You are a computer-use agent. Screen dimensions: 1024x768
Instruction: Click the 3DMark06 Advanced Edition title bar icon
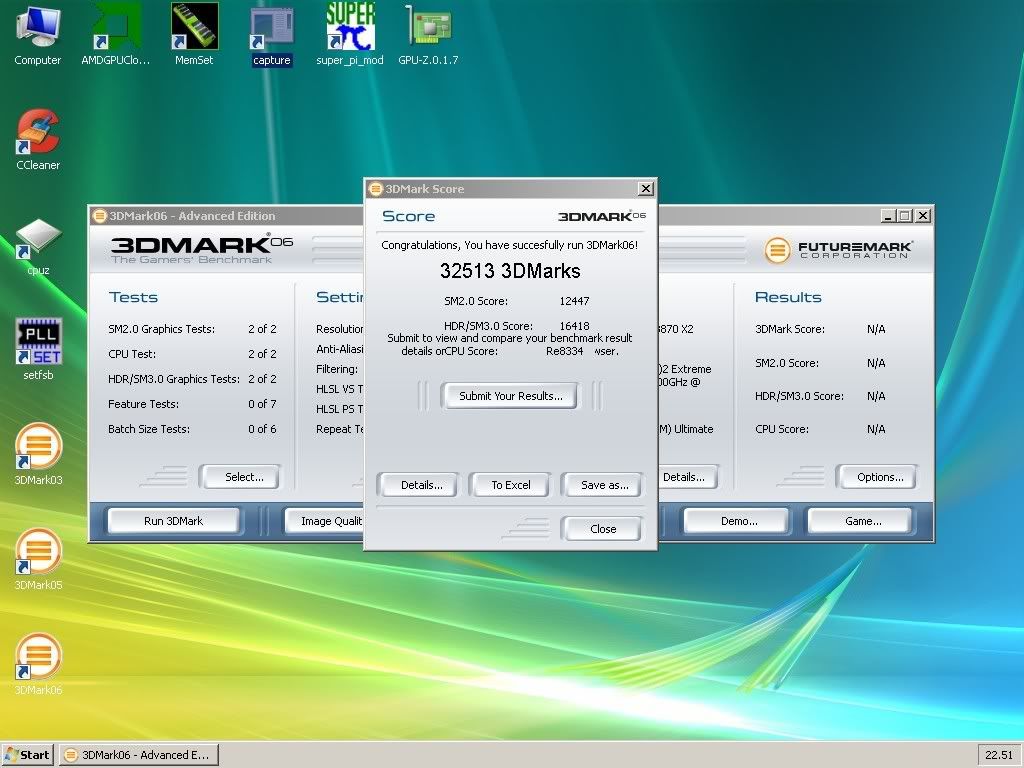(99, 216)
